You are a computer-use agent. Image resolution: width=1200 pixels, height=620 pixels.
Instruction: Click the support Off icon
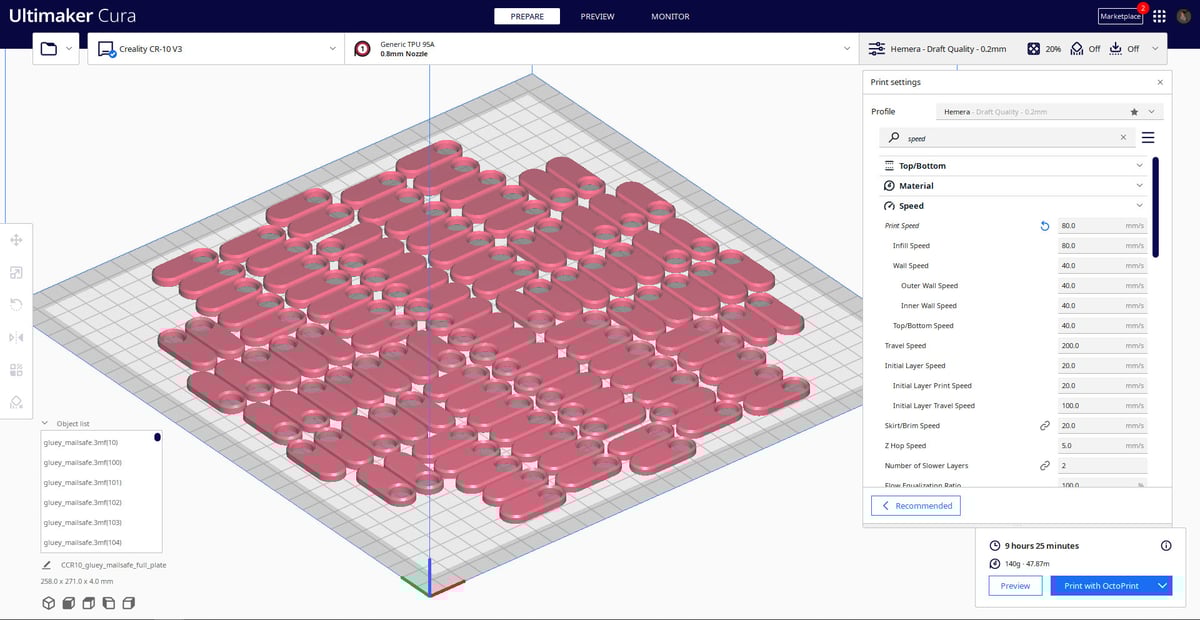click(1077, 48)
